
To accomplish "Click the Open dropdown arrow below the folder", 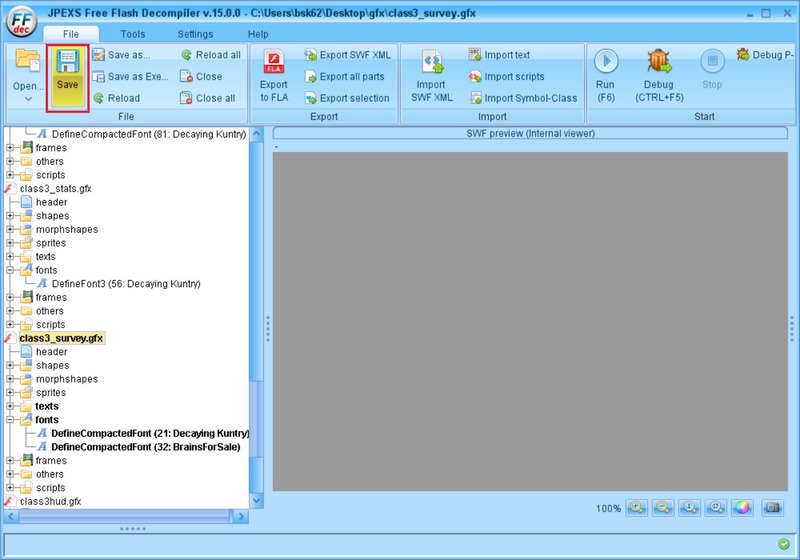I will tap(28, 99).
